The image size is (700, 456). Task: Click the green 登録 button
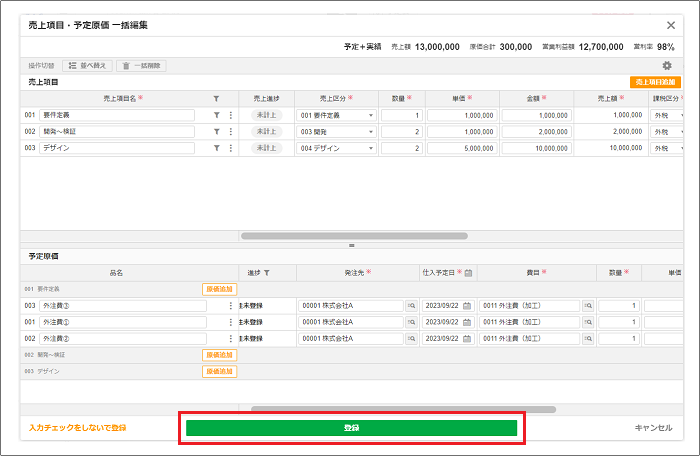[351, 428]
